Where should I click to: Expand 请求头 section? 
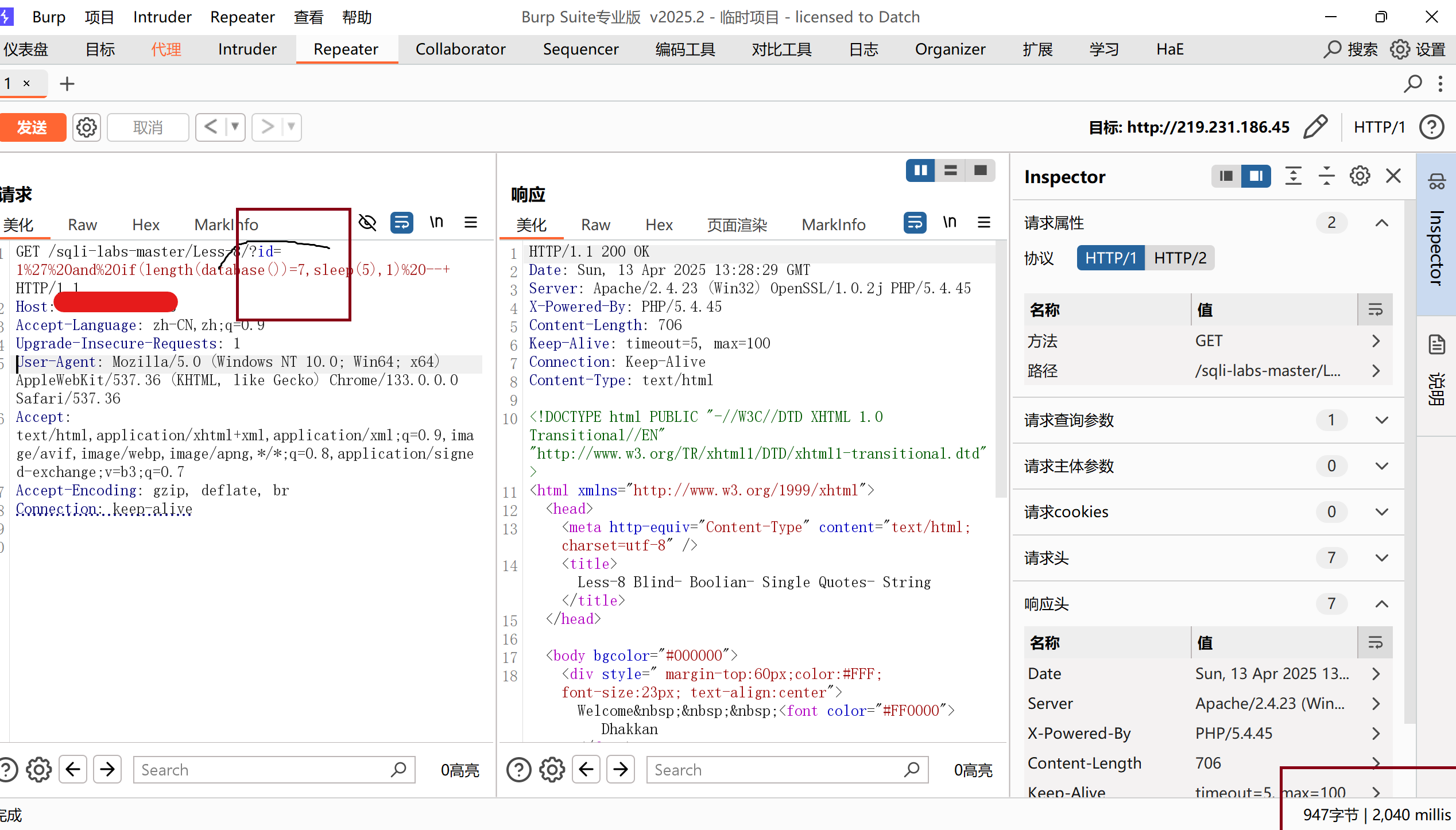click(1382, 558)
